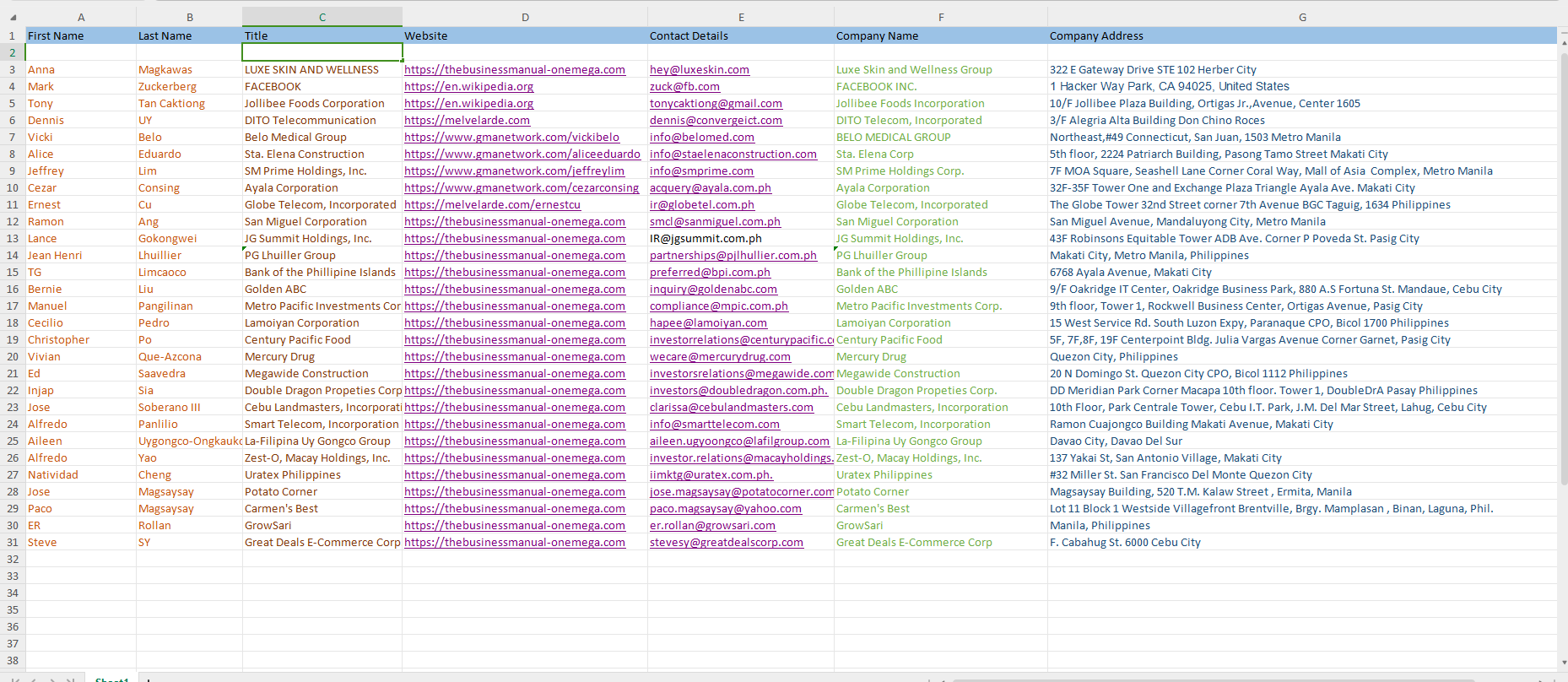Select the "Company Name" header cell
Image resolution: width=1568 pixels, height=682 pixels.
(941, 35)
